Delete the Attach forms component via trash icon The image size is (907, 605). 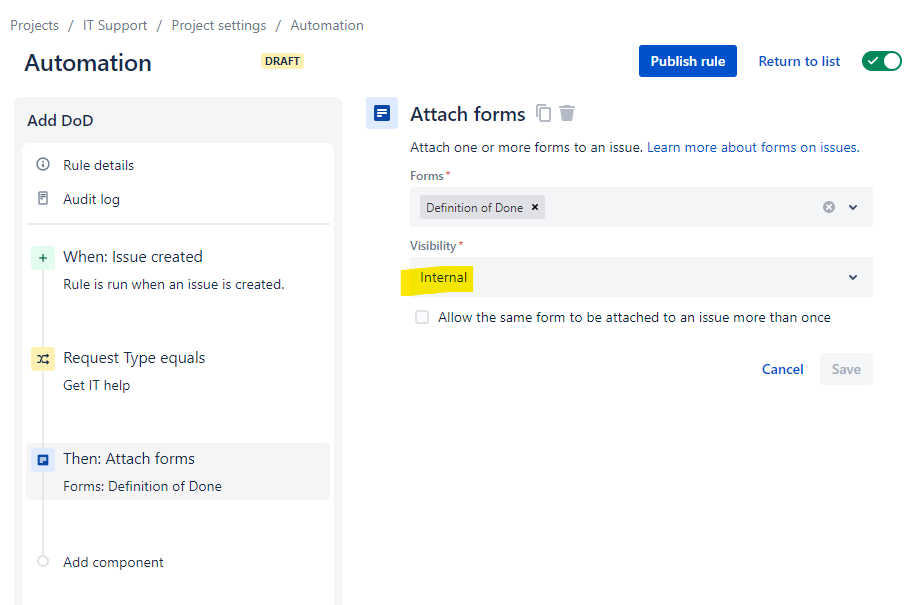click(x=567, y=113)
